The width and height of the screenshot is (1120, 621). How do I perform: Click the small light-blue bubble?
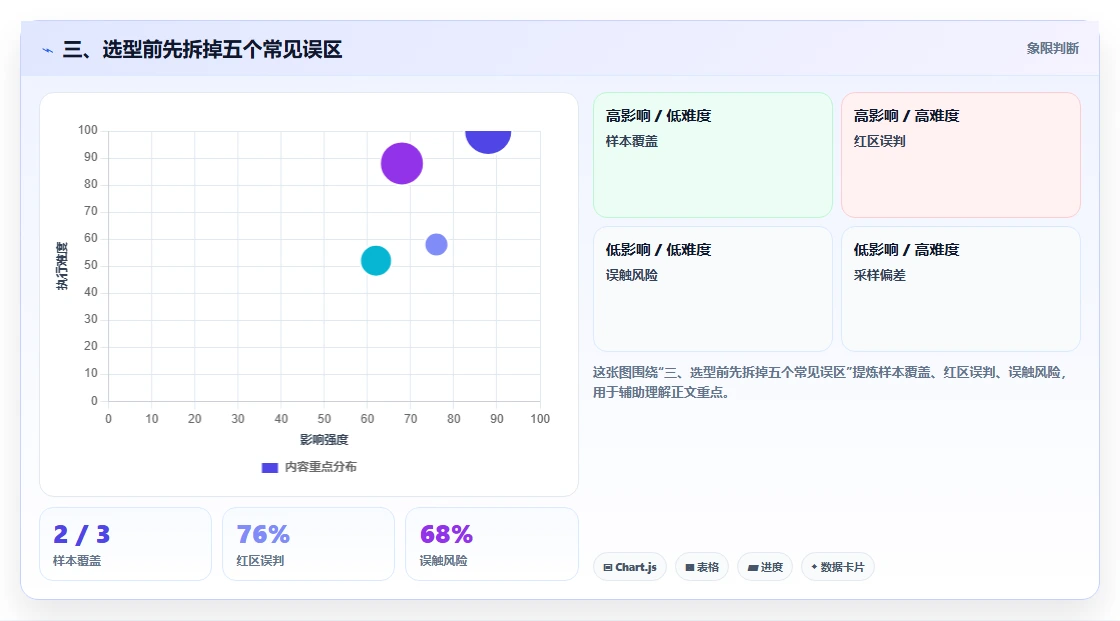pyautogui.click(x=436, y=244)
